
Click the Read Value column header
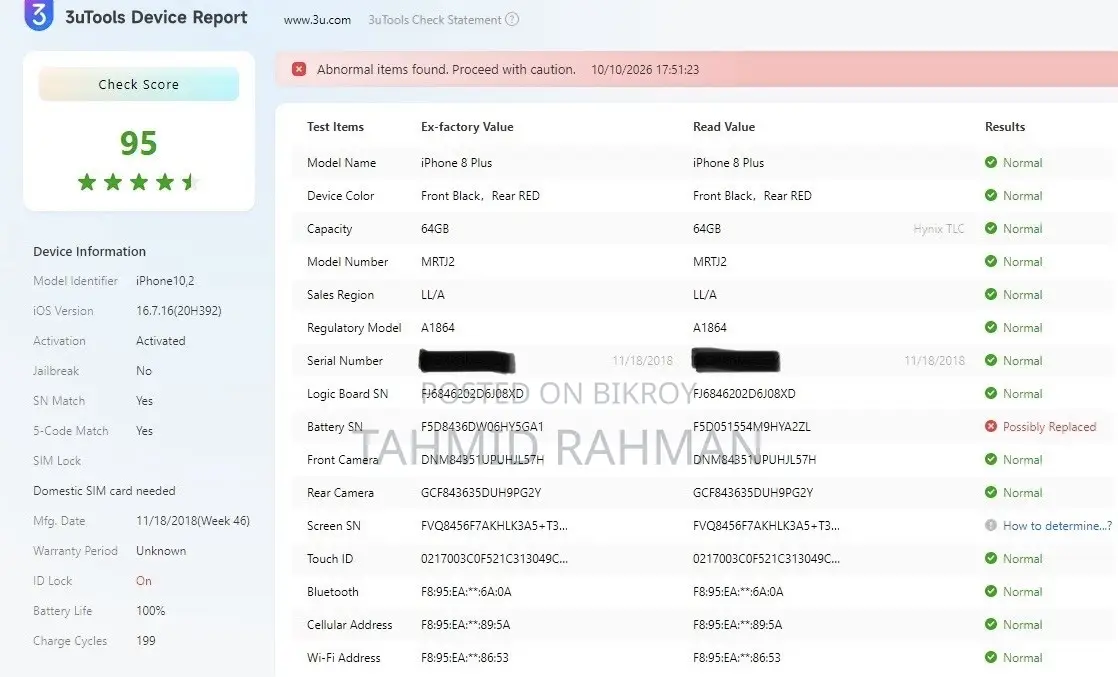click(x=724, y=126)
